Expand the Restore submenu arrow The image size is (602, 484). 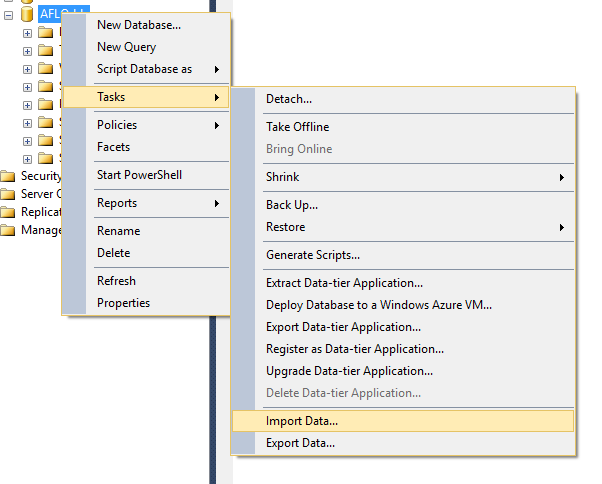[x=562, y=227]
